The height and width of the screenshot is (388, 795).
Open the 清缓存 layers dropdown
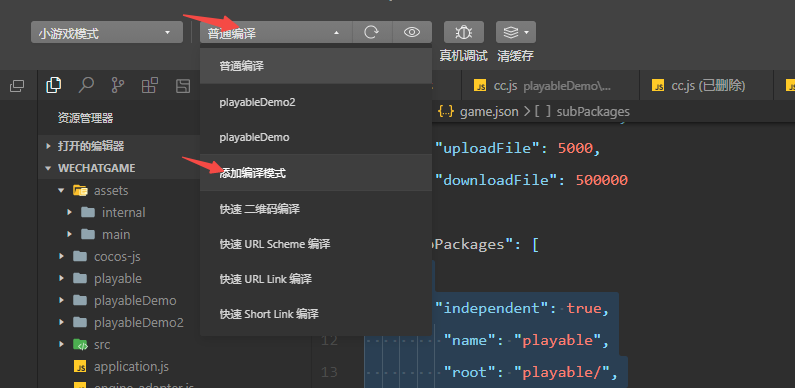[x=516, y=32]
